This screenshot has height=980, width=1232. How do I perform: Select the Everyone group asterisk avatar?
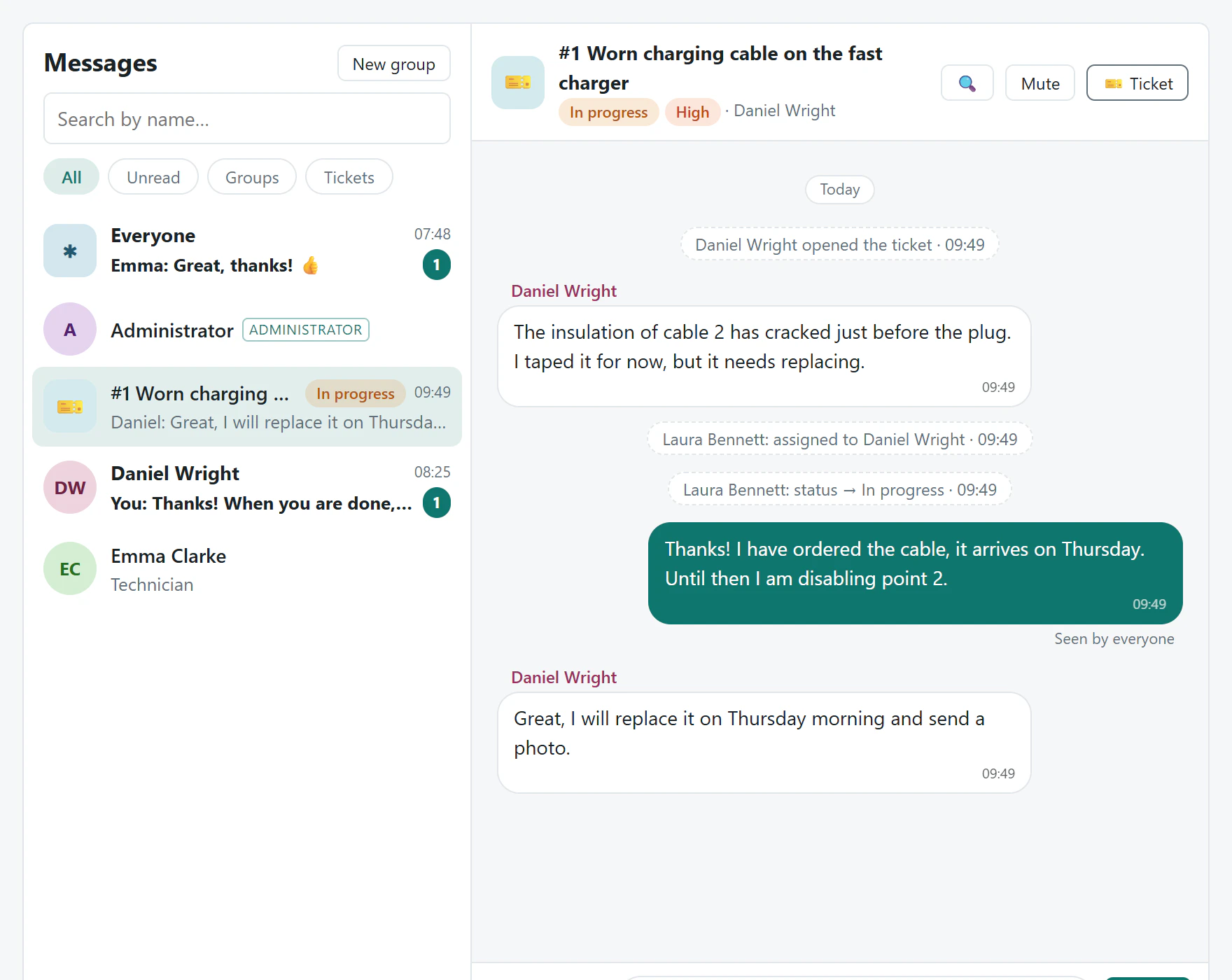(x=70, y=251)
